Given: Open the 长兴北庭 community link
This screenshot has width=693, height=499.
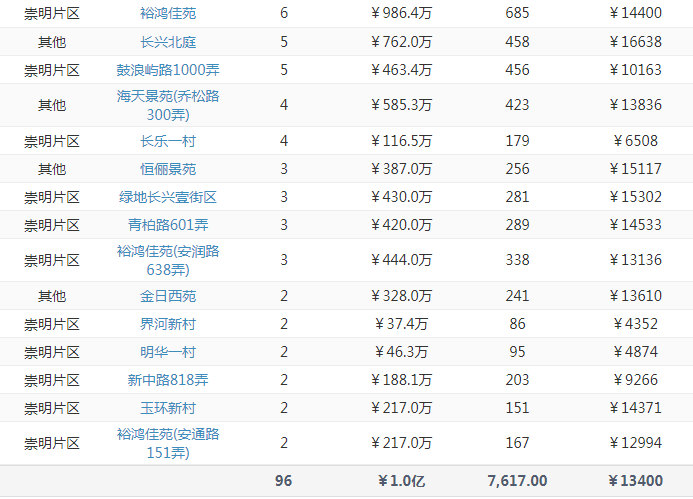Looking at the screenshot, I should 168,42.
